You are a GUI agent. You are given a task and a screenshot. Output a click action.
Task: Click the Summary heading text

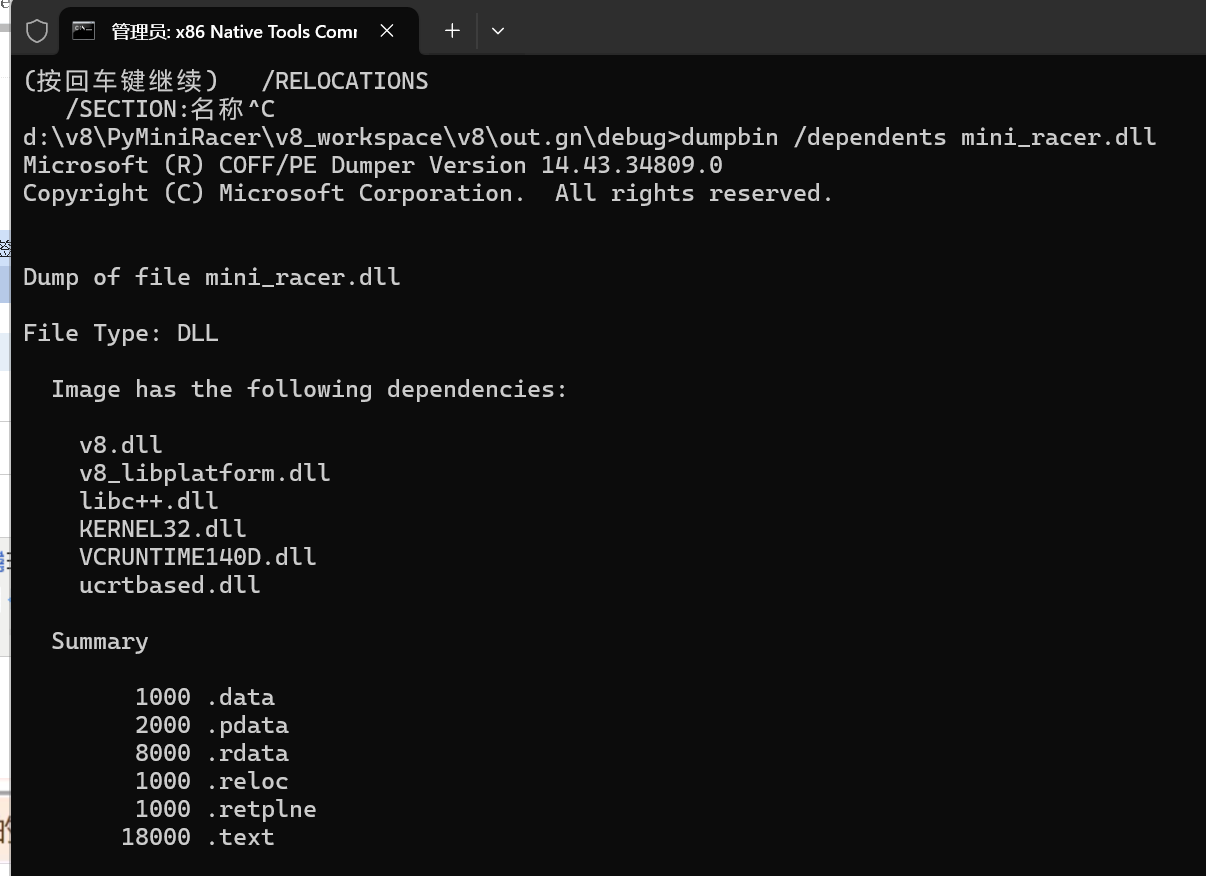click(x=99, y=641)
